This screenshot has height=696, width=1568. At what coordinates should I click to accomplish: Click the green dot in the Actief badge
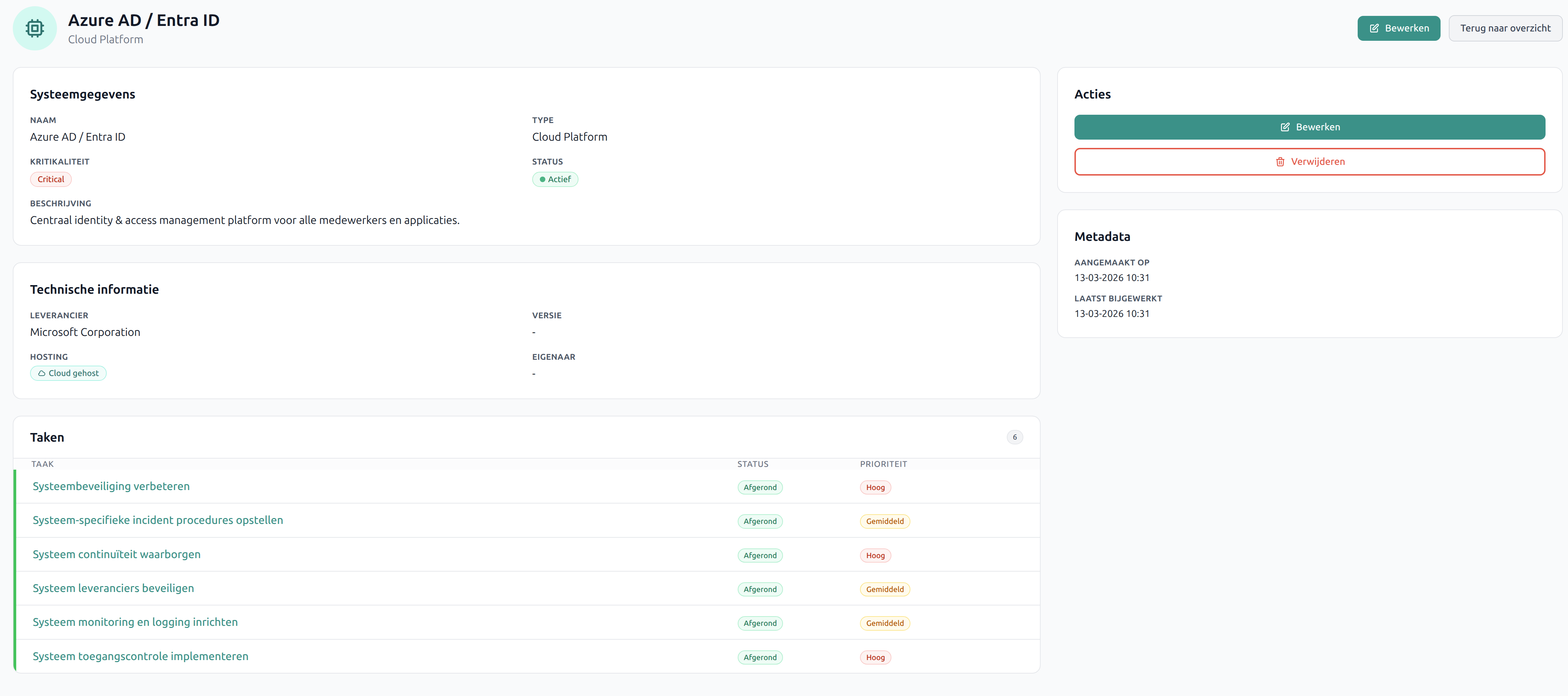[x=542, y=180]
